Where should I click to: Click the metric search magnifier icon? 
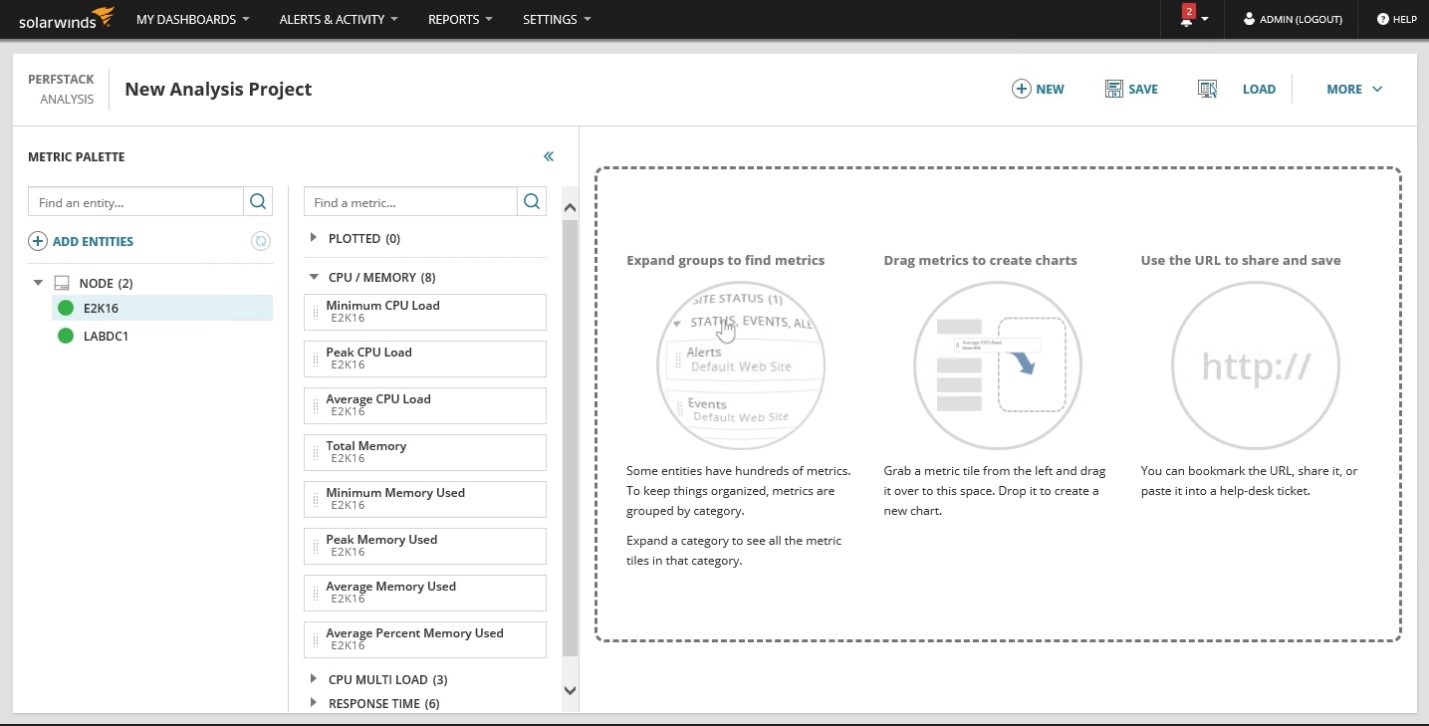coord(532,202)
